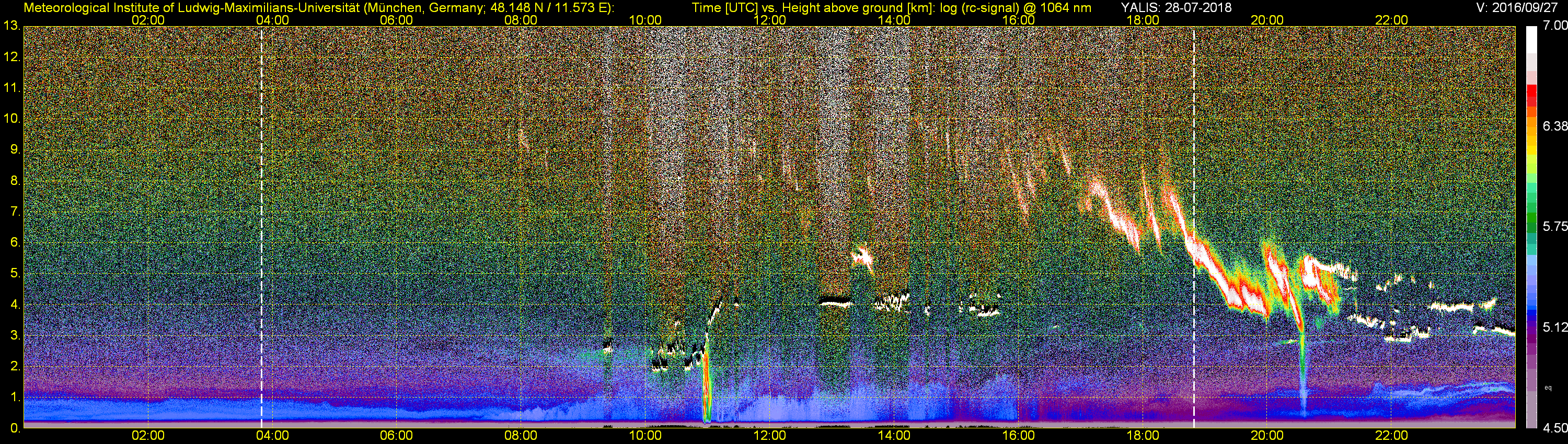Click the 7.00 value on the color scale
The height and width of the screenshot is (444, 1568).
click(1554, 26)
